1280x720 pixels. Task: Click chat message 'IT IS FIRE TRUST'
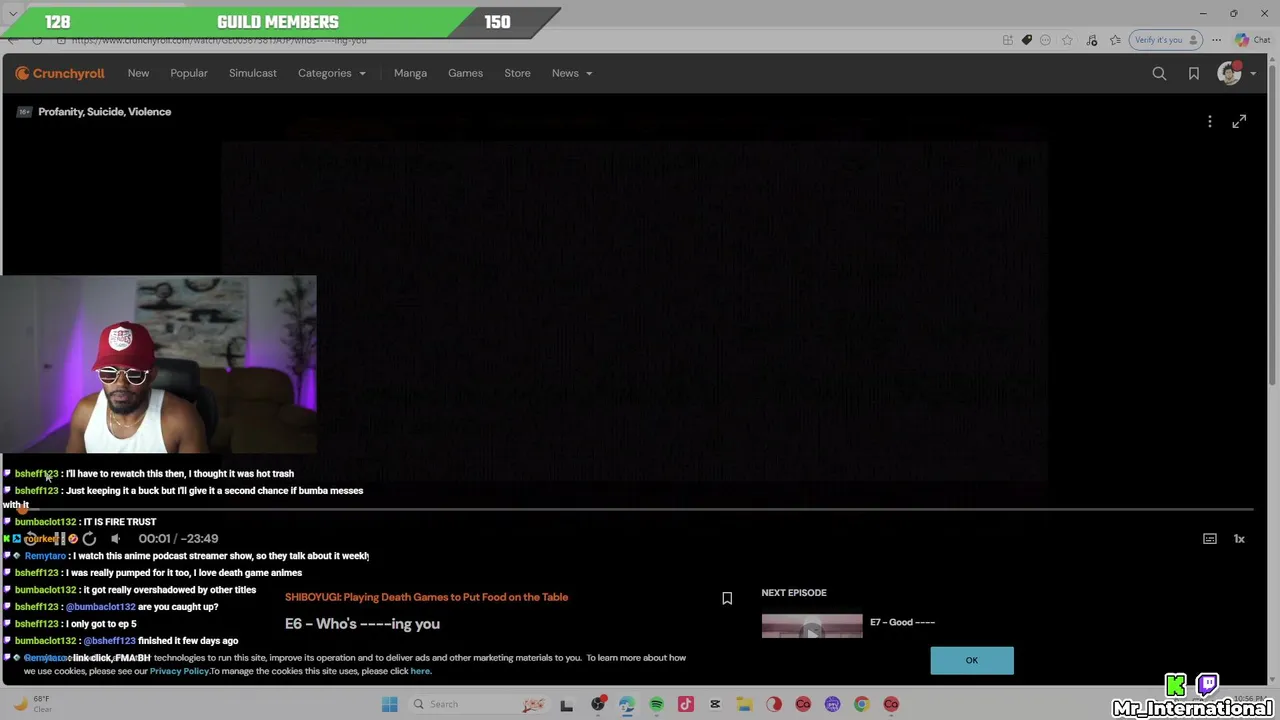120,522
